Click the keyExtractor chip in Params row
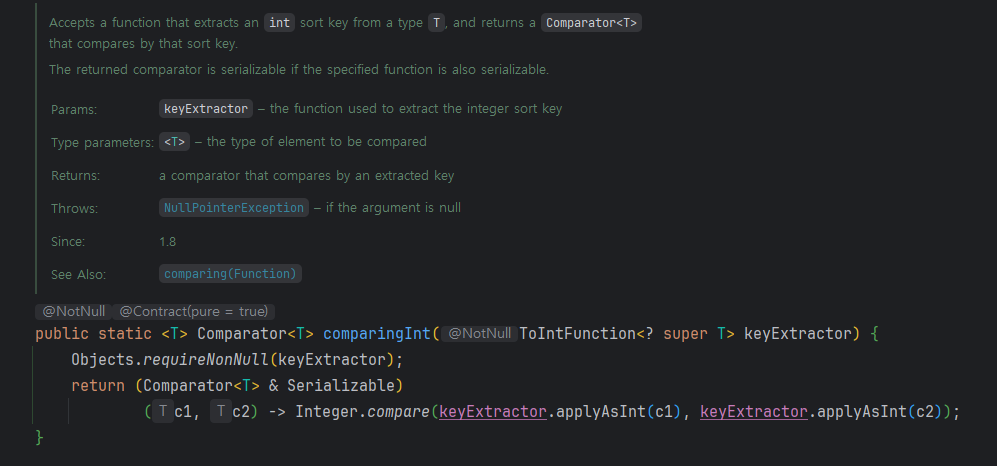The image size is (997, 466). (205, 109)
